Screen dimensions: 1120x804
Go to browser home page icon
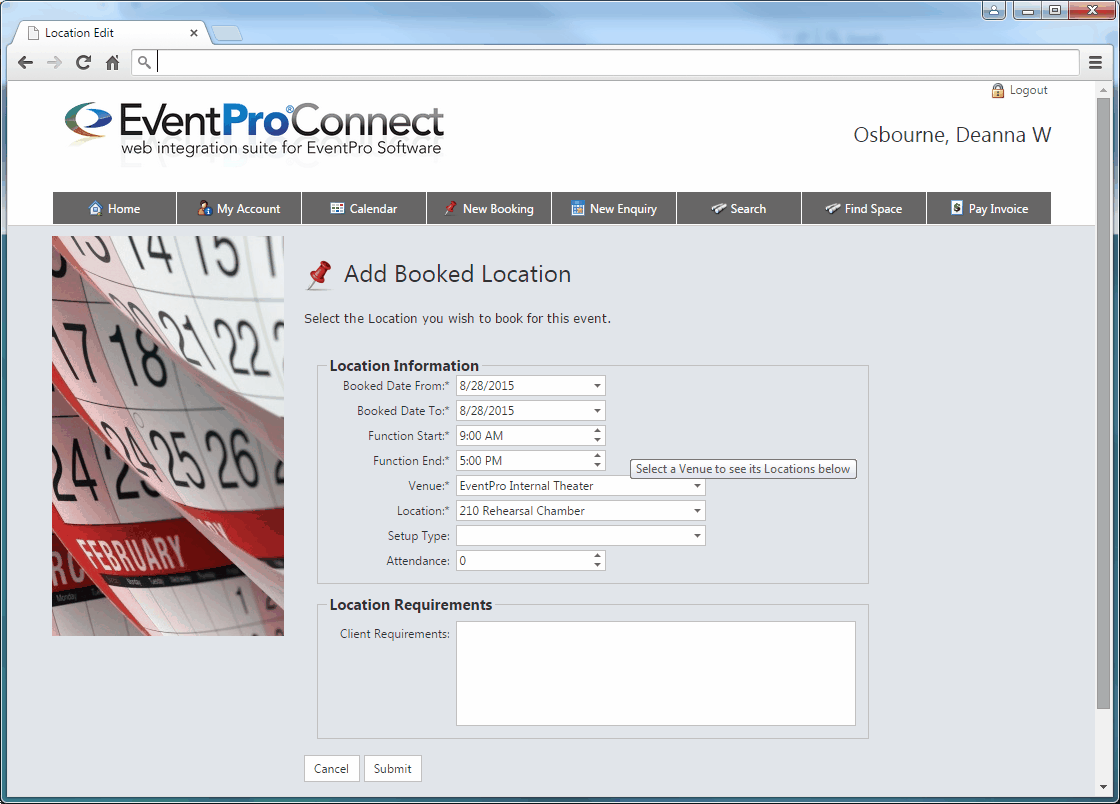112,63
